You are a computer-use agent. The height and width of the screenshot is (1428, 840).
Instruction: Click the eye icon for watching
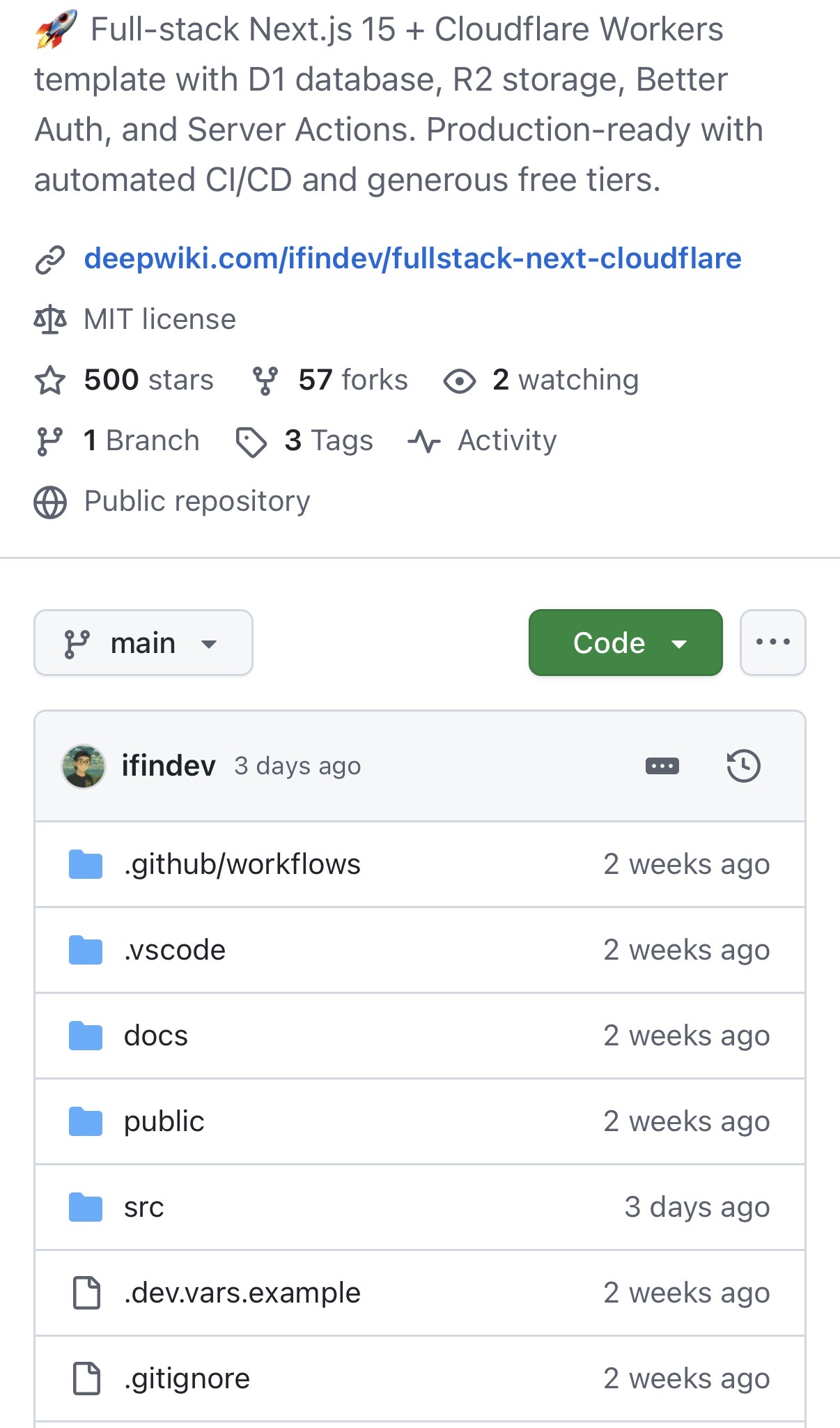[x=460, y=381]
